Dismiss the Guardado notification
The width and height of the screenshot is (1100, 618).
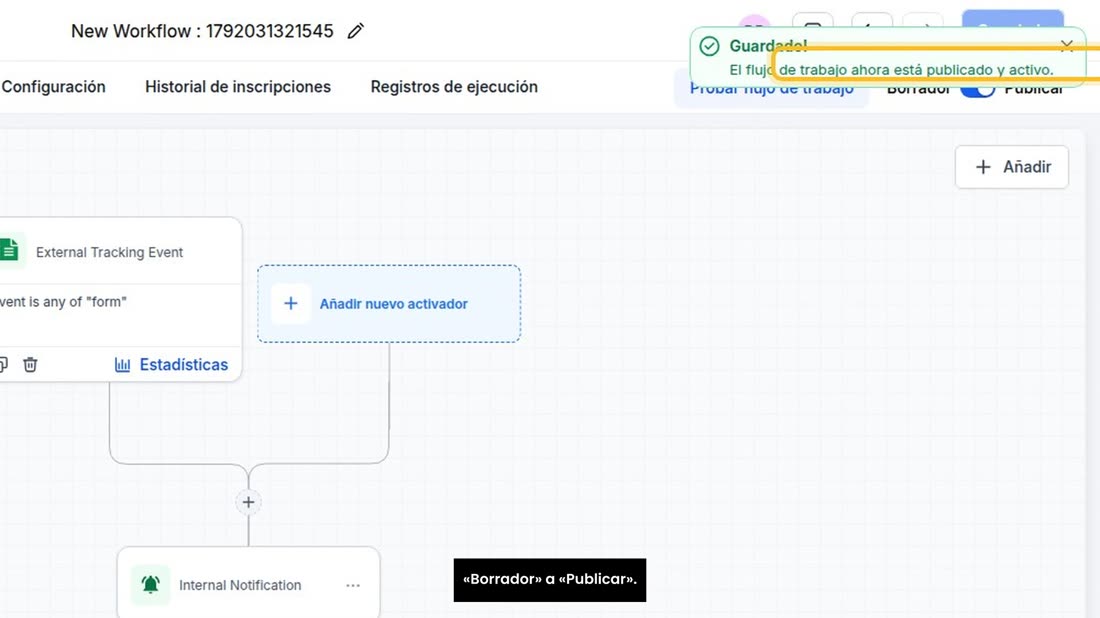[x=1067, y=46]
